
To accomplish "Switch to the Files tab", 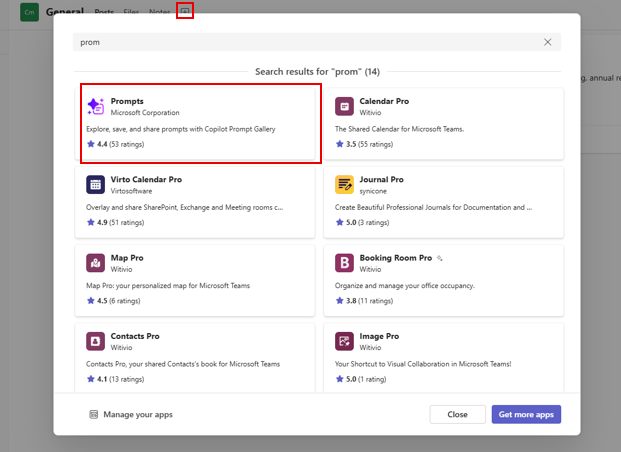I will pyautogui.click(x=131, y=12).
